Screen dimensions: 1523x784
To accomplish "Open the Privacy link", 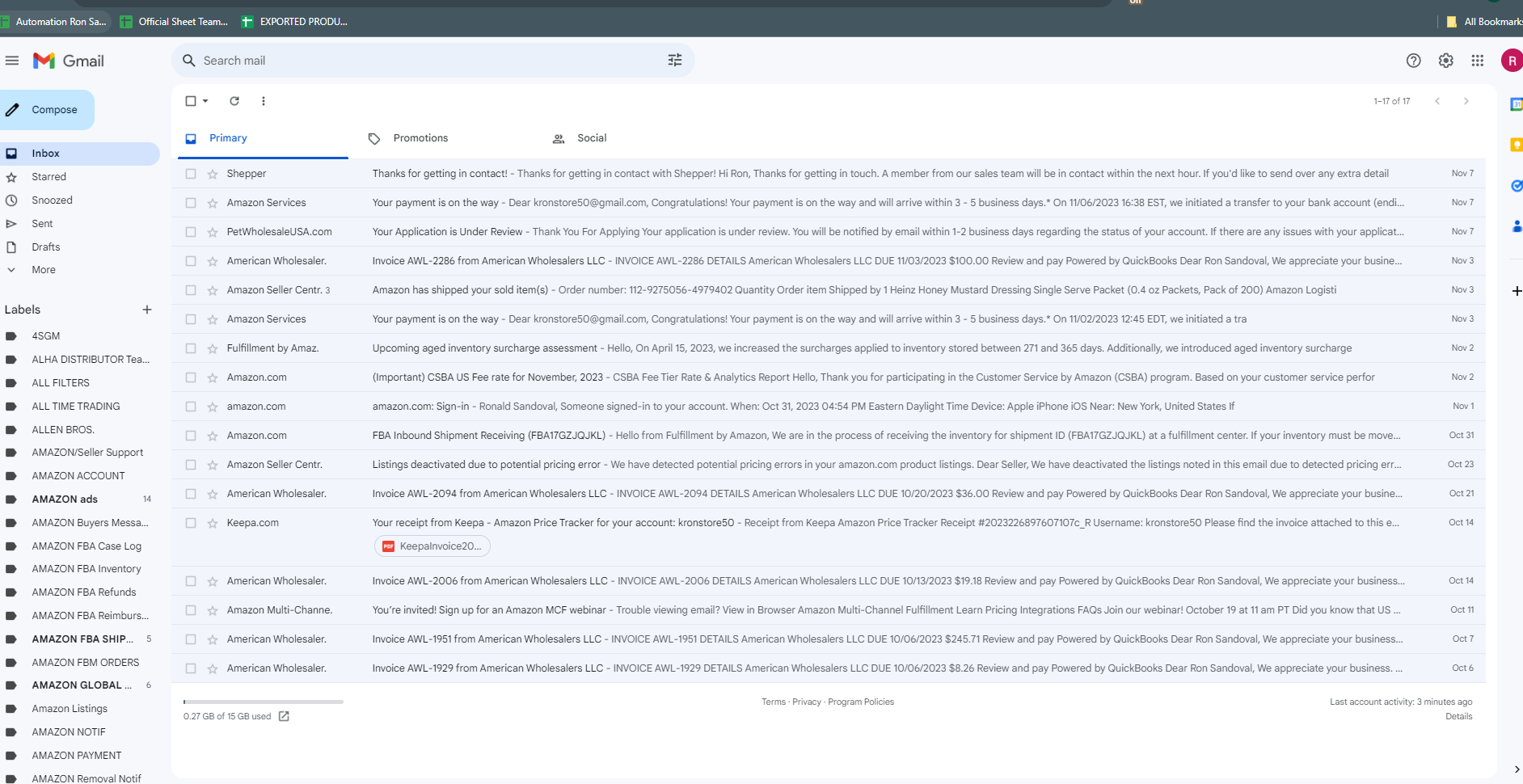I will point(807,702).
